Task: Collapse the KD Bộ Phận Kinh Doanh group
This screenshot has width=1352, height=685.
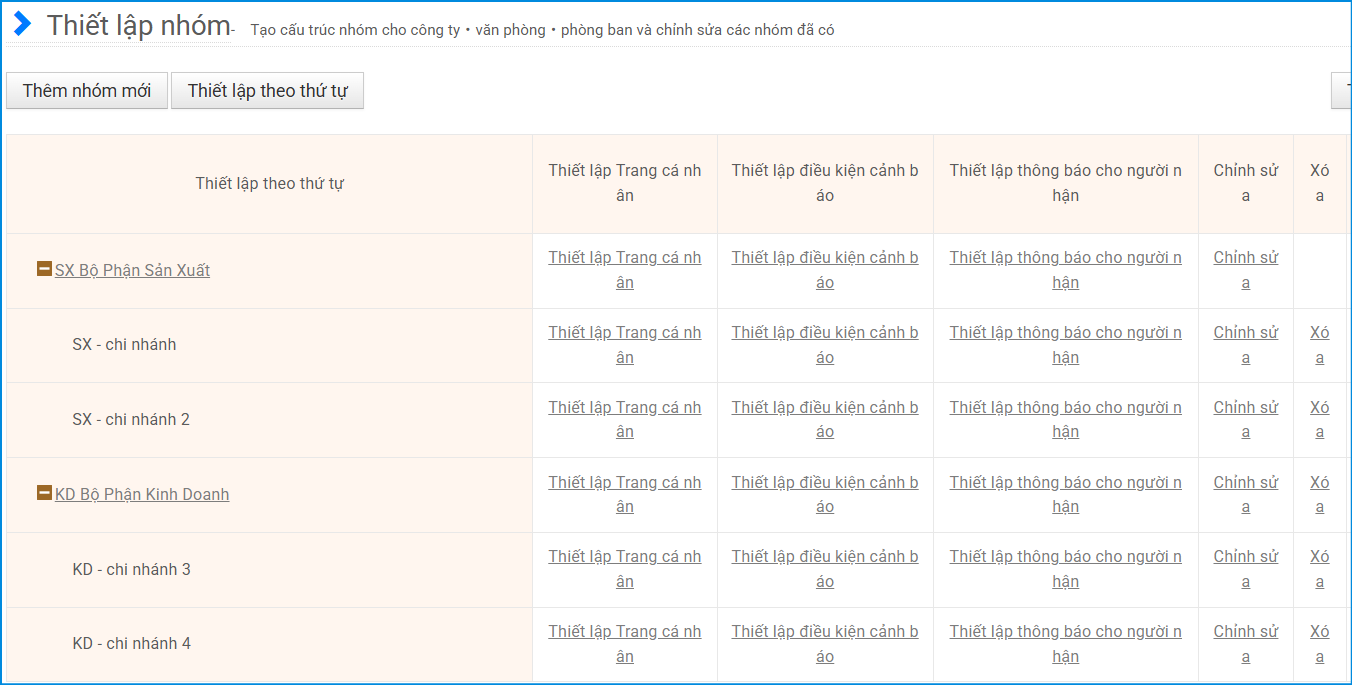Action: point(44,493)
